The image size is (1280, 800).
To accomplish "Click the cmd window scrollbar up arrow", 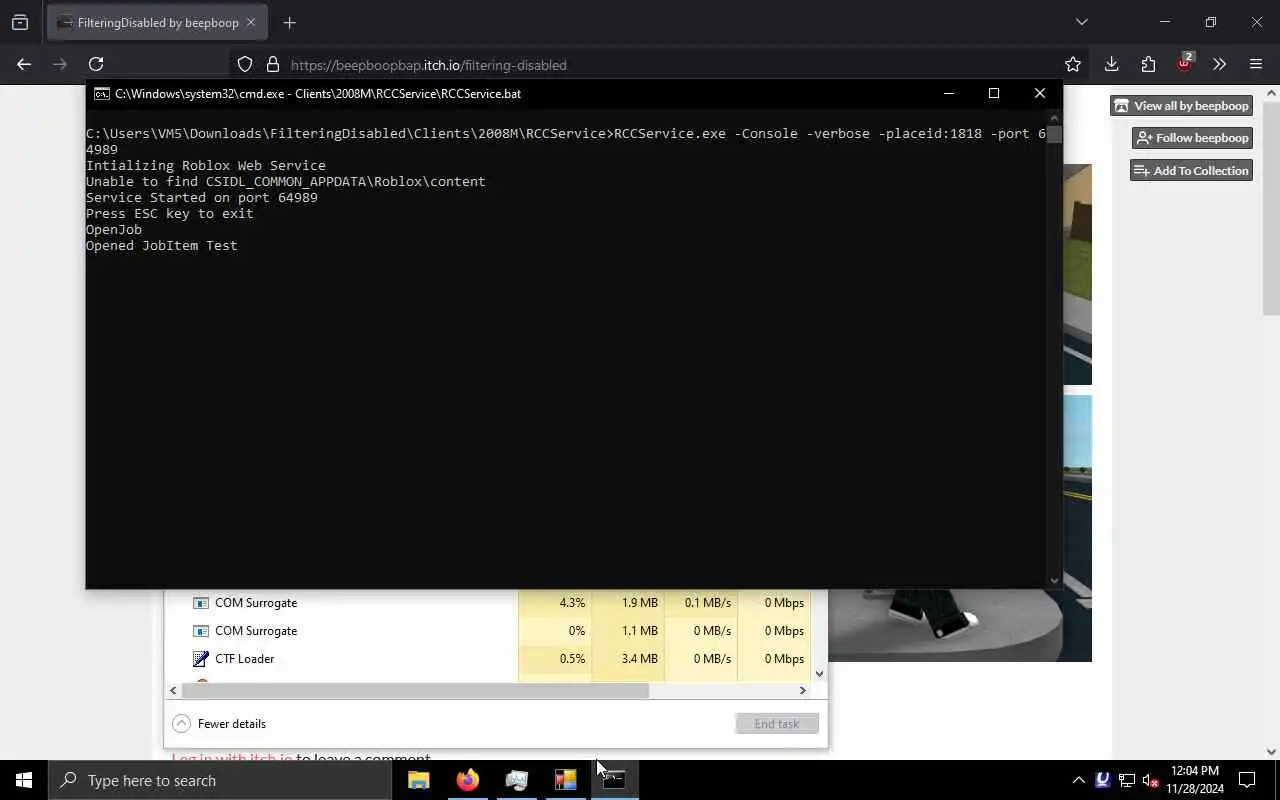I will (1054, 116).
